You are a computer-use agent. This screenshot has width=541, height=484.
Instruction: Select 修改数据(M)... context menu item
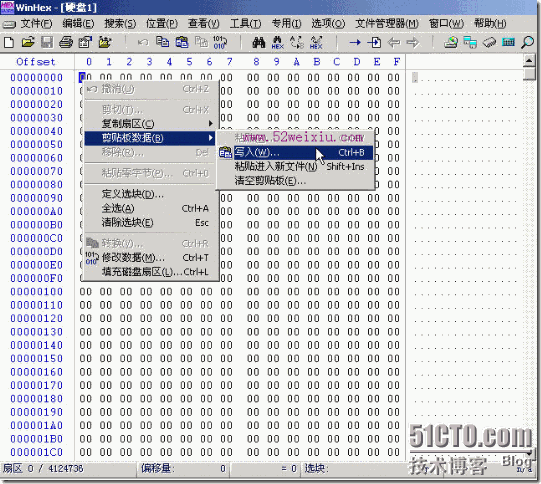click(151, 258)
